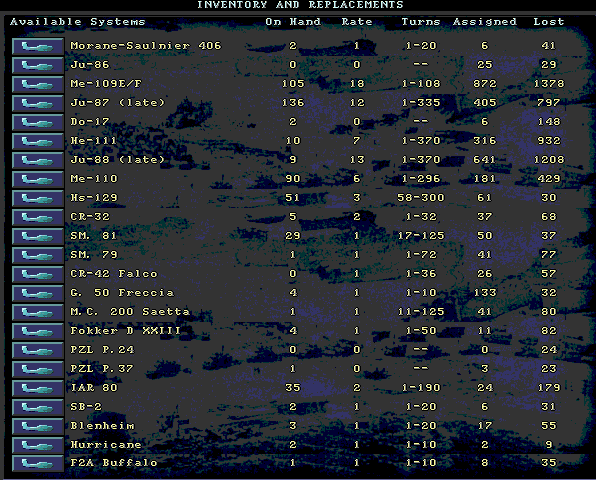Viewport: 596px width, 480px height.
Task: Click the He-111 aircraft icon
Action: point(38,141)
